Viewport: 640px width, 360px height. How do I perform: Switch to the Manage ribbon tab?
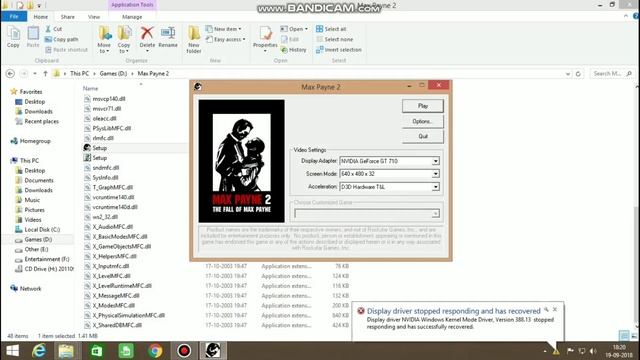pyautogui.click(x=132, y=17)
